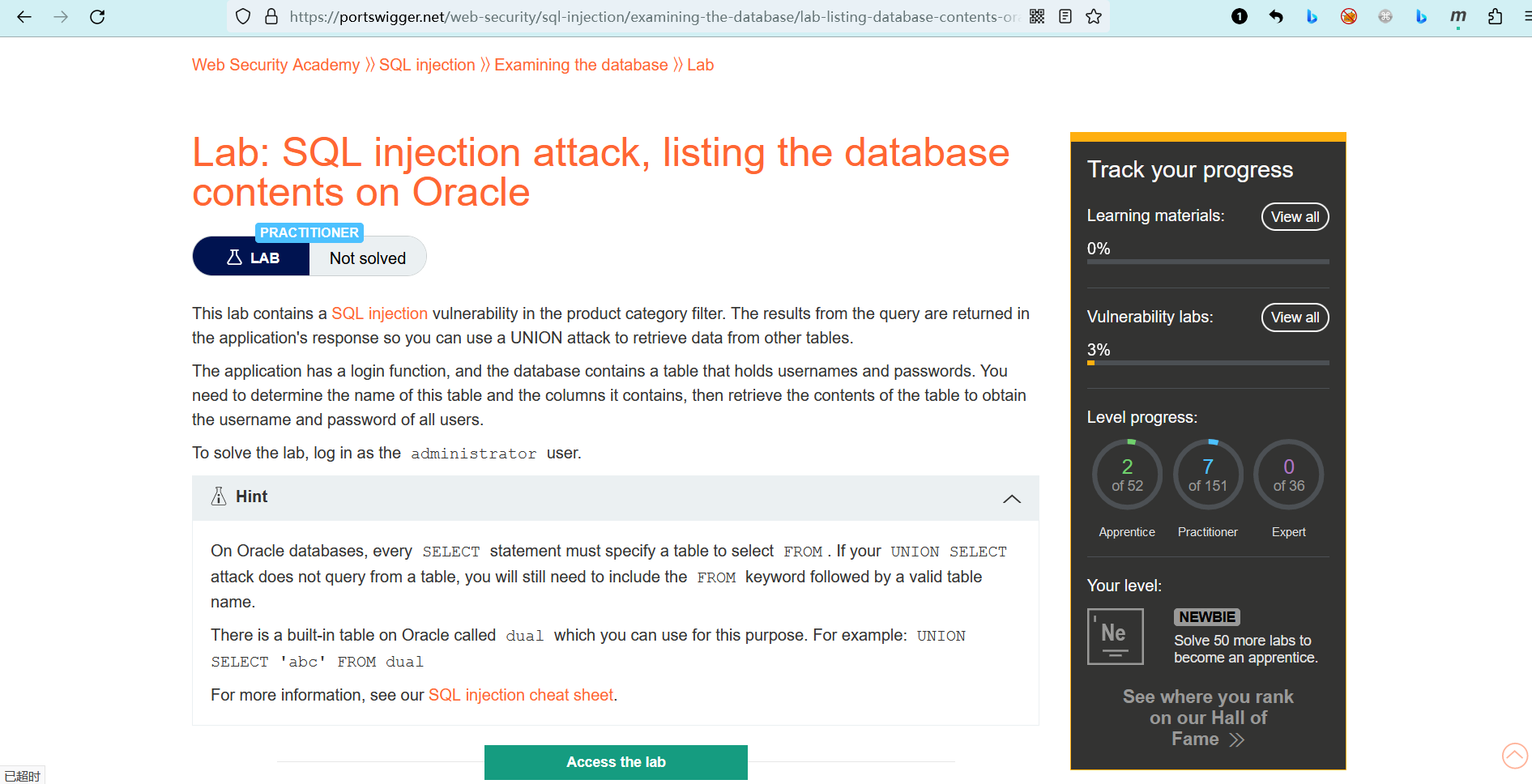This screenshot has width=1532, height=784.
Task: Go to SQL injection breadcrumb
Action: coord(427,65)
